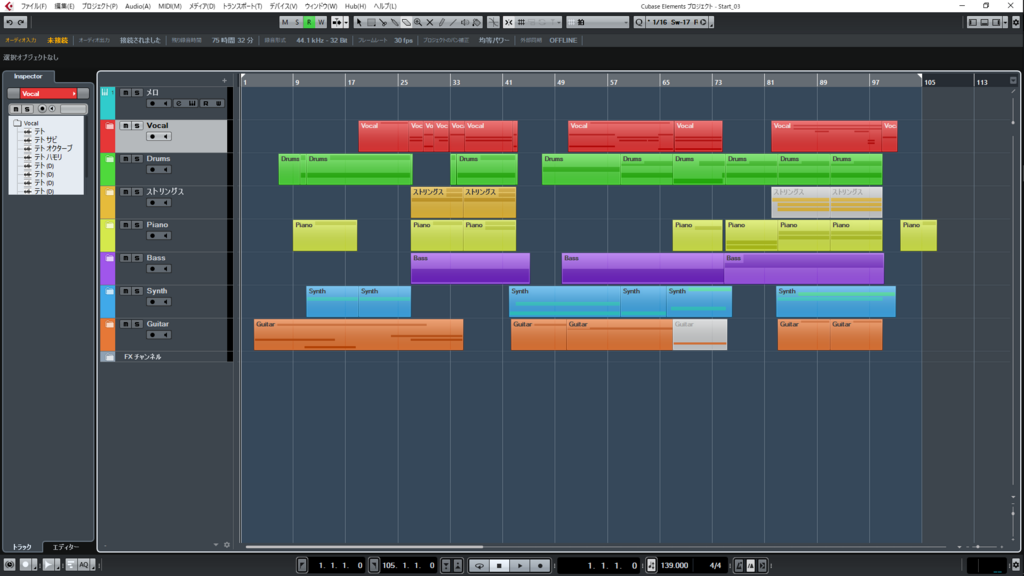Select the Line tool
This screenshot has width=1024, height=576.
(453, 22)
